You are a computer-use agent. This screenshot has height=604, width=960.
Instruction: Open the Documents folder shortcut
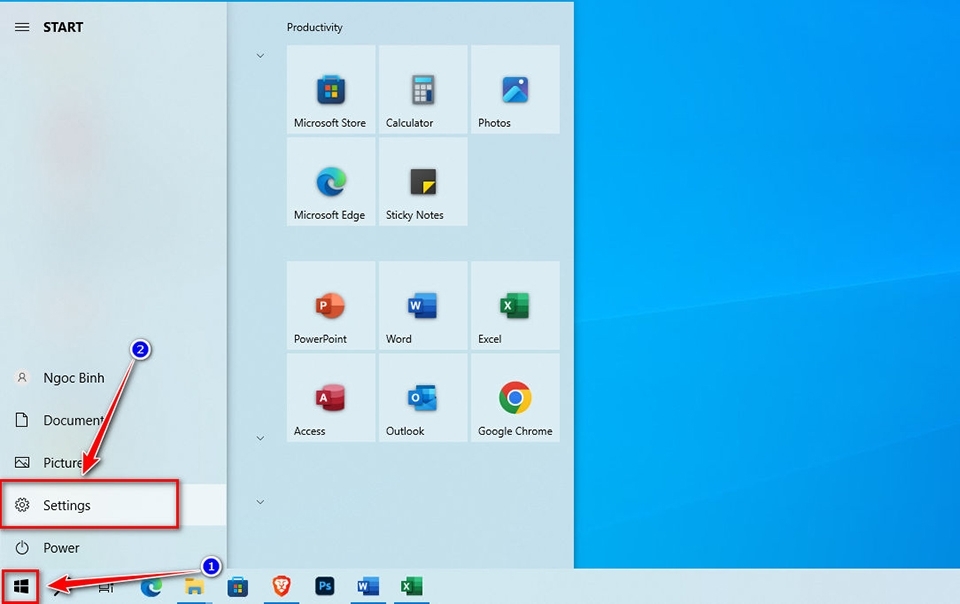pos(72,421)
